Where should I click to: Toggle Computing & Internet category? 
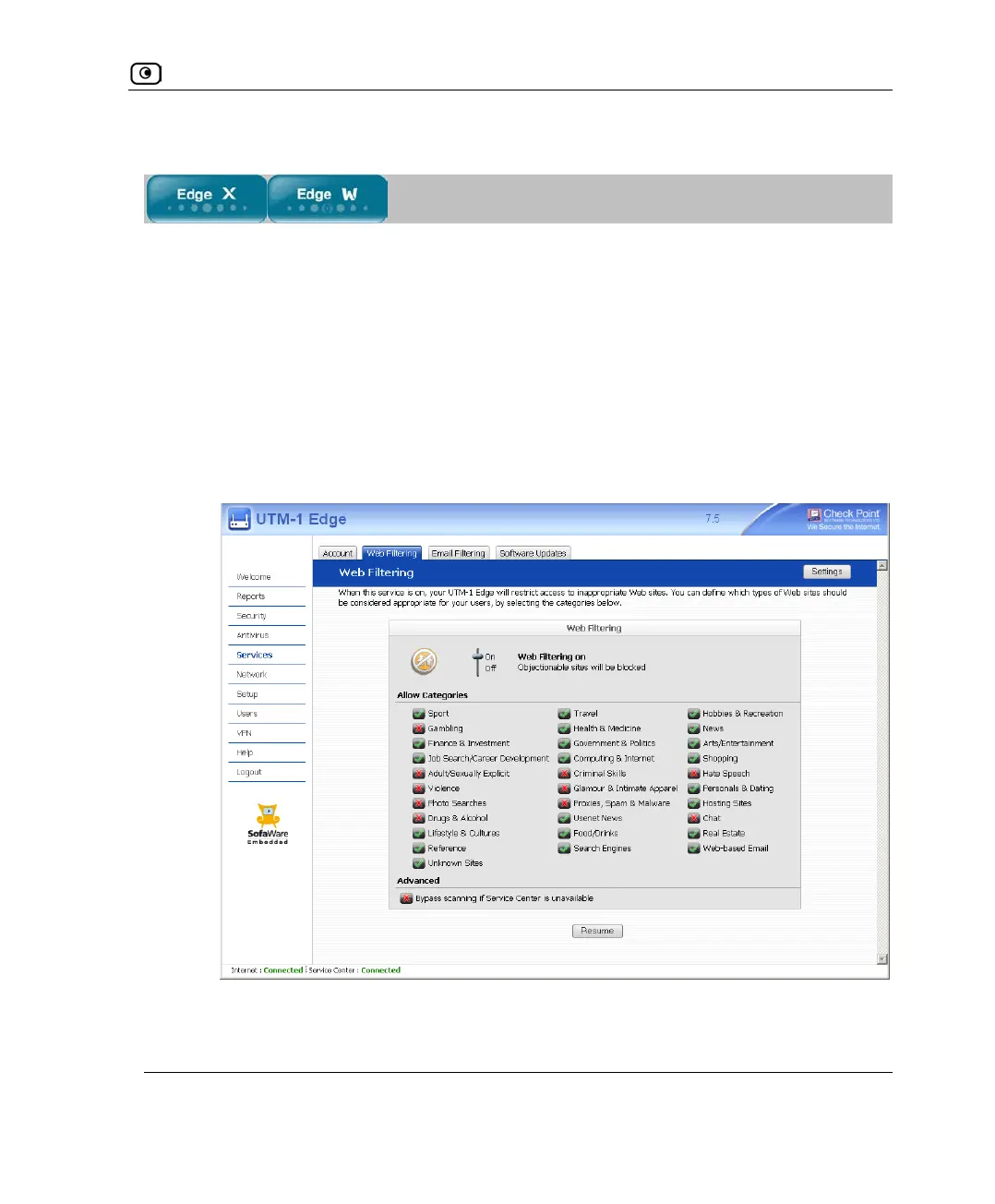coord(564,759)
